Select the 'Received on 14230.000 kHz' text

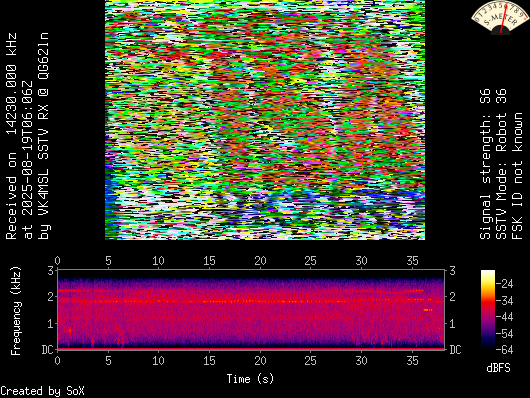[x=11, y=136]
